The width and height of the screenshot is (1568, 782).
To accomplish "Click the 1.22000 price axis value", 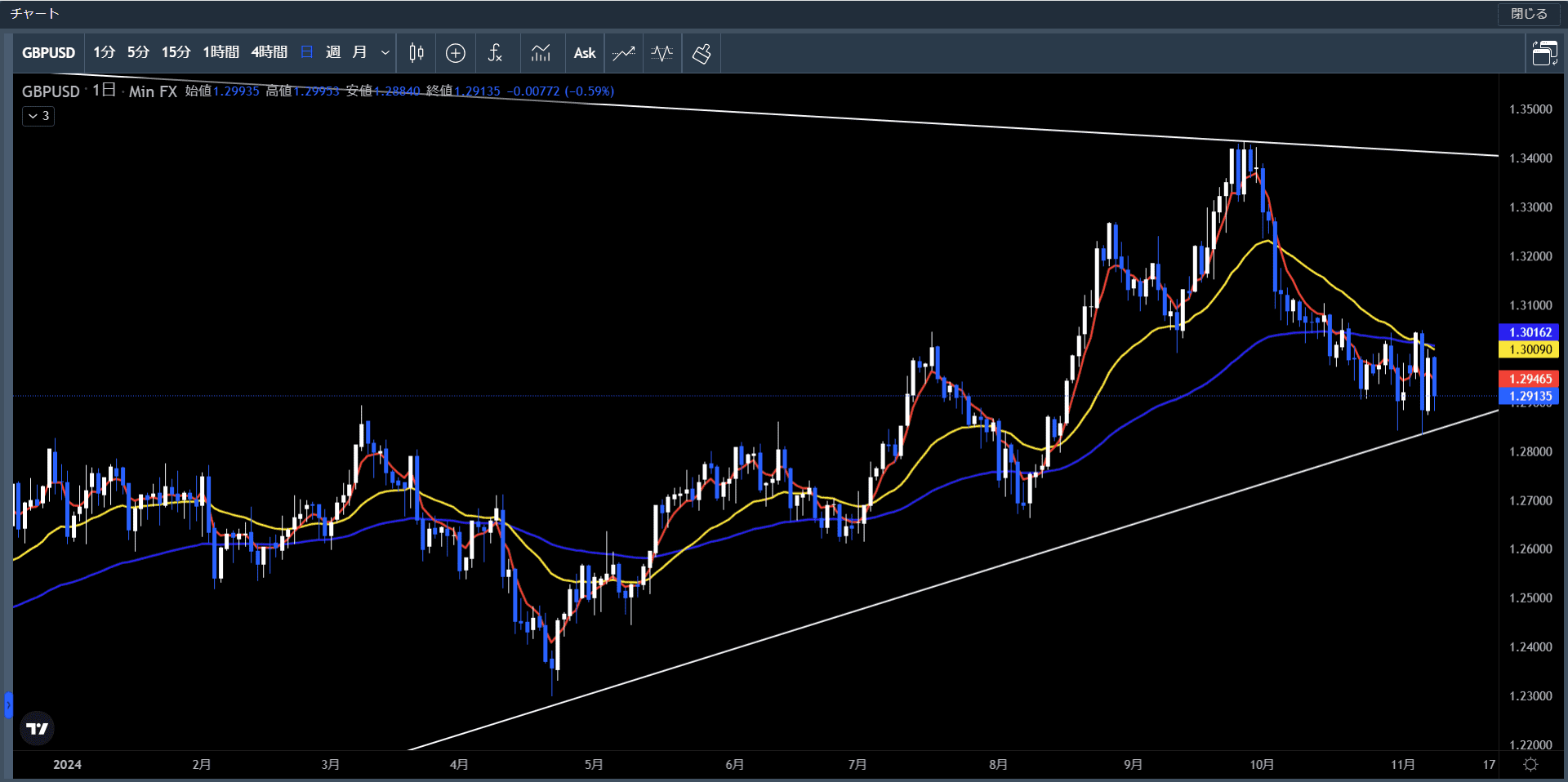I will pyautogui.click(x=1530, y=744).
